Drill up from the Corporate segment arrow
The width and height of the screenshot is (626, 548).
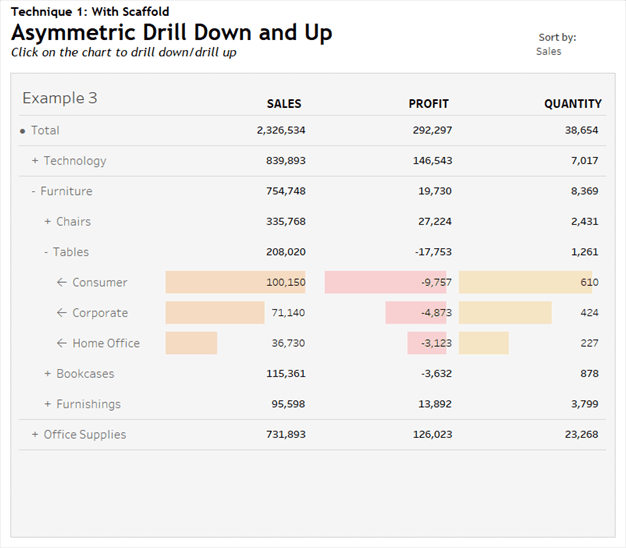[62, 313]
